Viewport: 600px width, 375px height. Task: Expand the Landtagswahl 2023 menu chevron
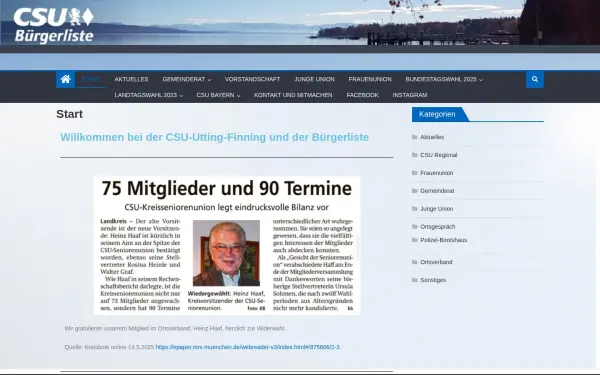[x=181, y=96]
